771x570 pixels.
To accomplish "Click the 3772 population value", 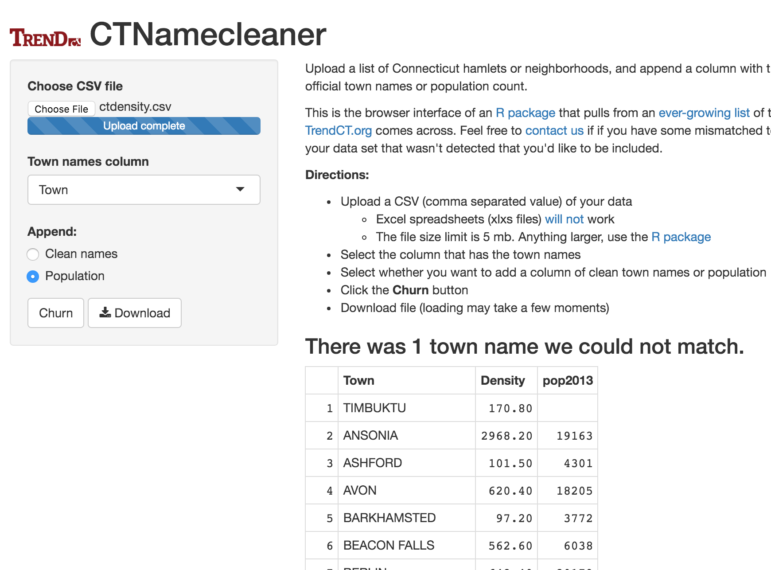I will [x=578, y=518].
